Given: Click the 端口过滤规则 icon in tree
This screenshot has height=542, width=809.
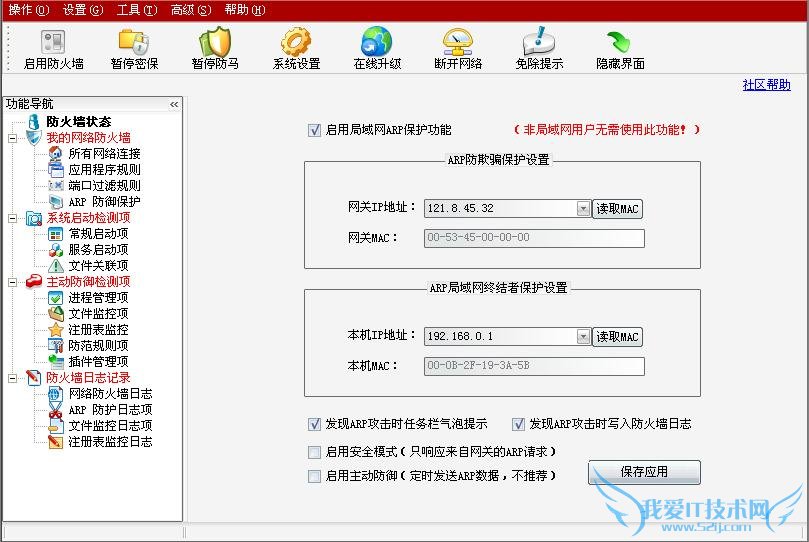Looking at the screenshot, I should [x=55, y=185].
